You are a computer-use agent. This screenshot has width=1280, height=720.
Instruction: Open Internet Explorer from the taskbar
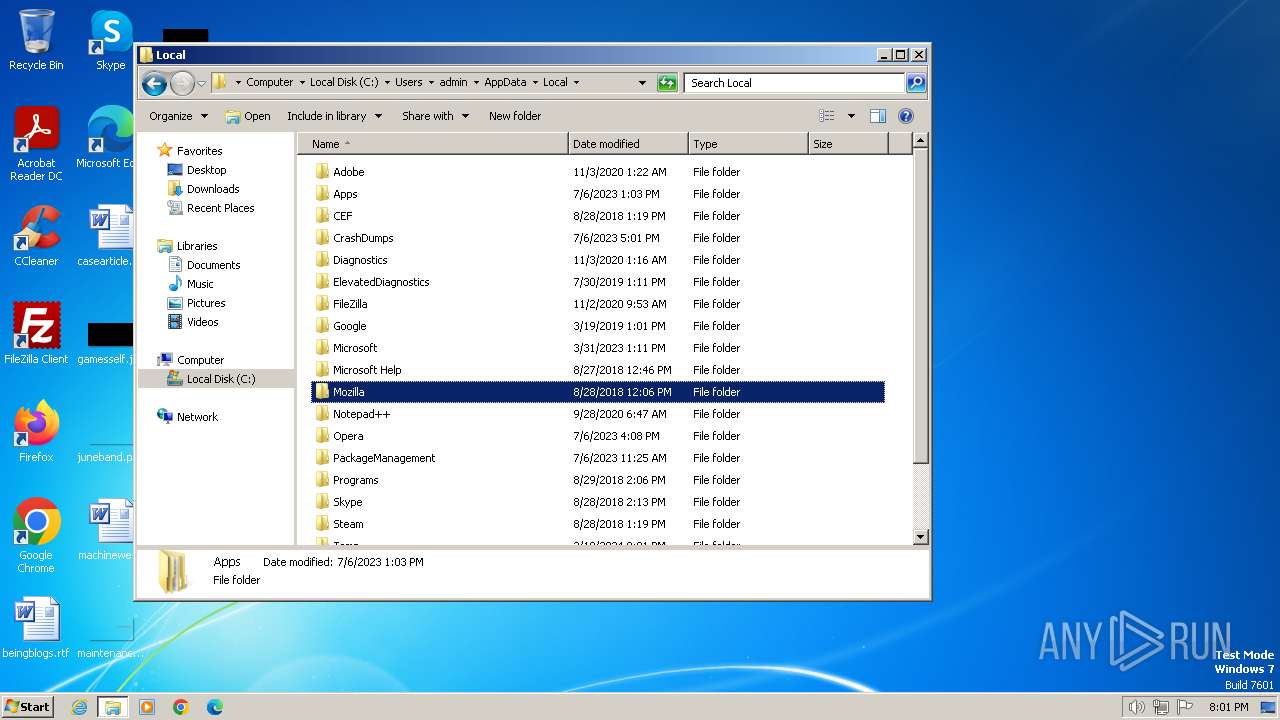tap(79, 707)
